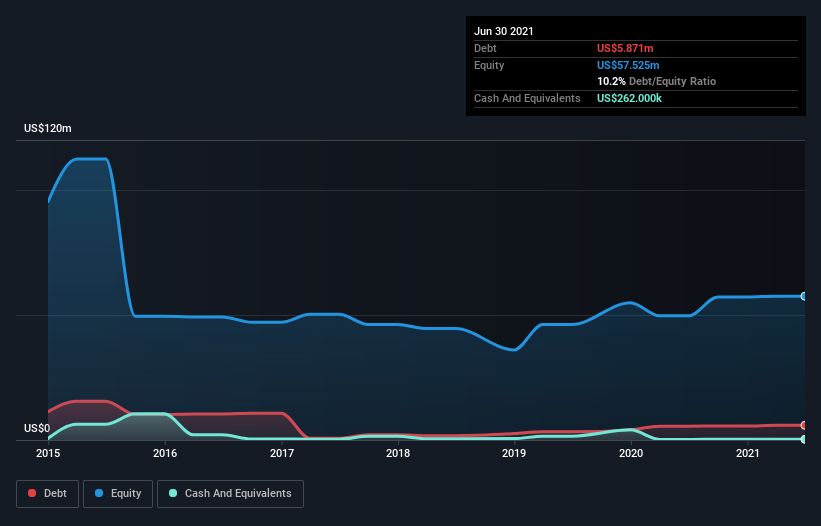Click the 2019 x-axis label
Image resolution: width=821 pixels, height=526 pixels.
point(514,453)
